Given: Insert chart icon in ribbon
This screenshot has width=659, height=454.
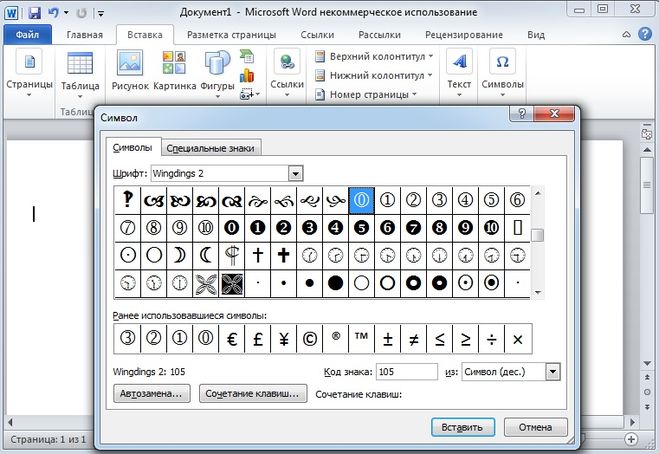Looking at the screenshot, I should 247,76.
